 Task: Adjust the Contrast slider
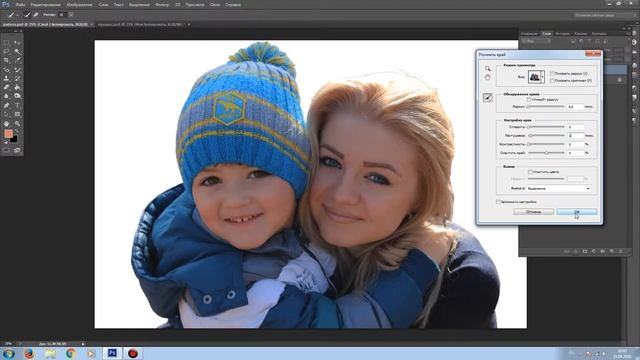click(x=546, y=144)
